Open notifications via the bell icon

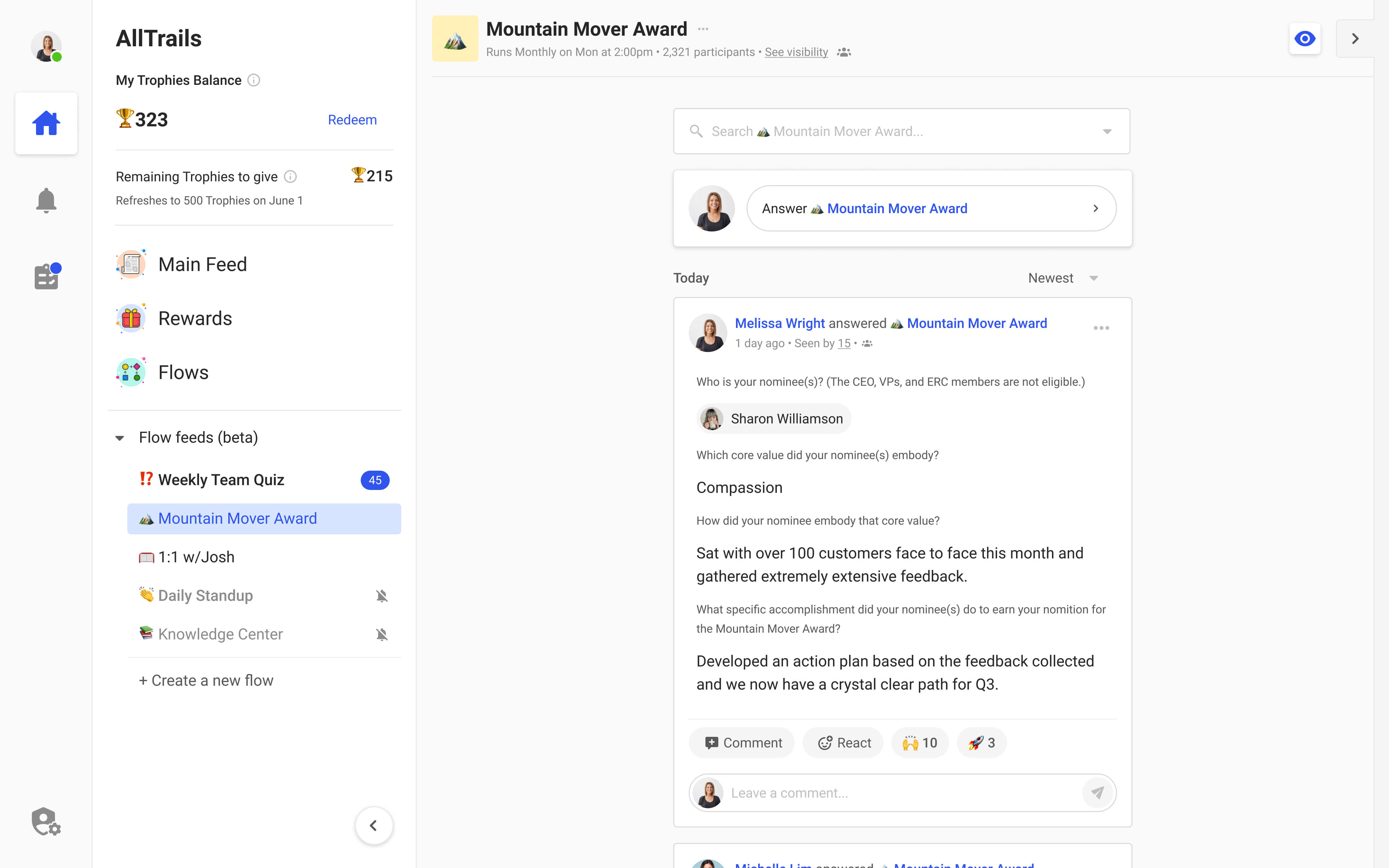(46, 200)
